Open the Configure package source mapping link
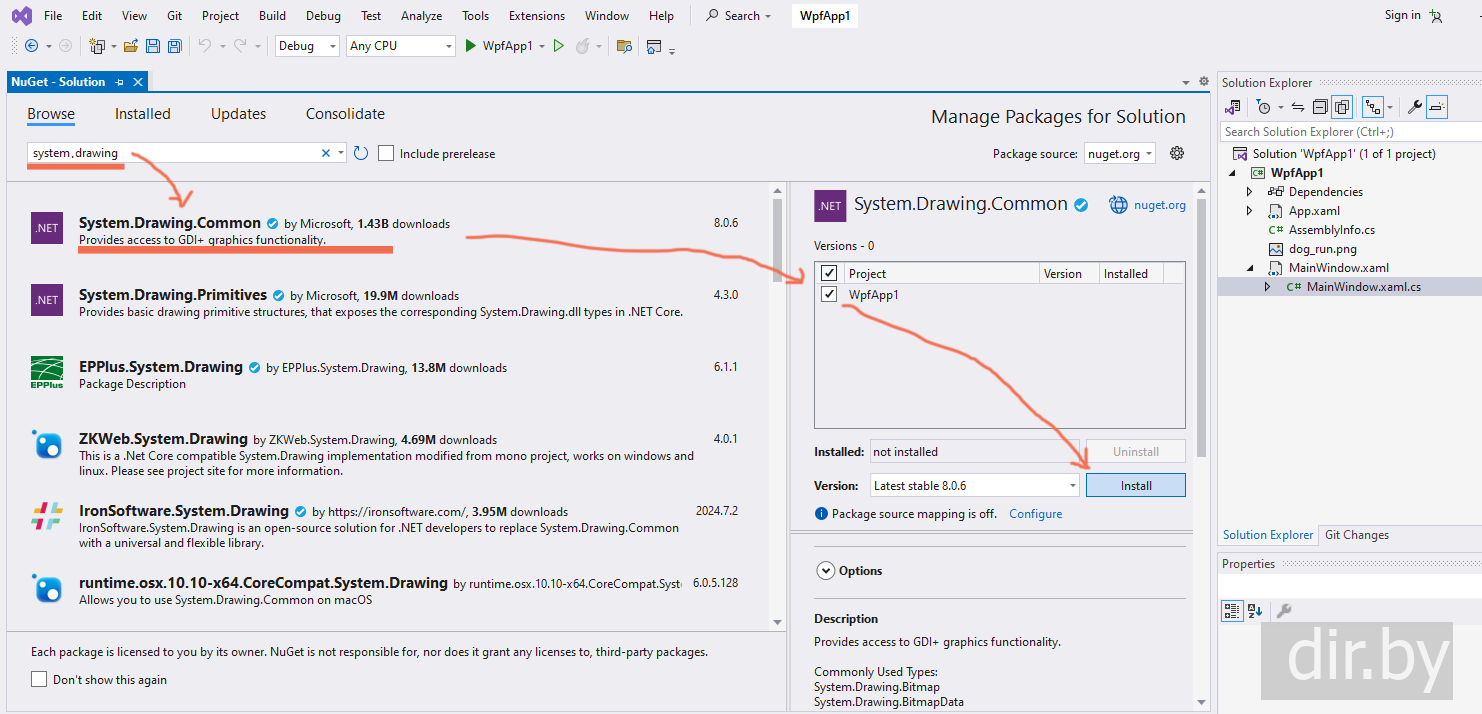 pos(1035,514)
